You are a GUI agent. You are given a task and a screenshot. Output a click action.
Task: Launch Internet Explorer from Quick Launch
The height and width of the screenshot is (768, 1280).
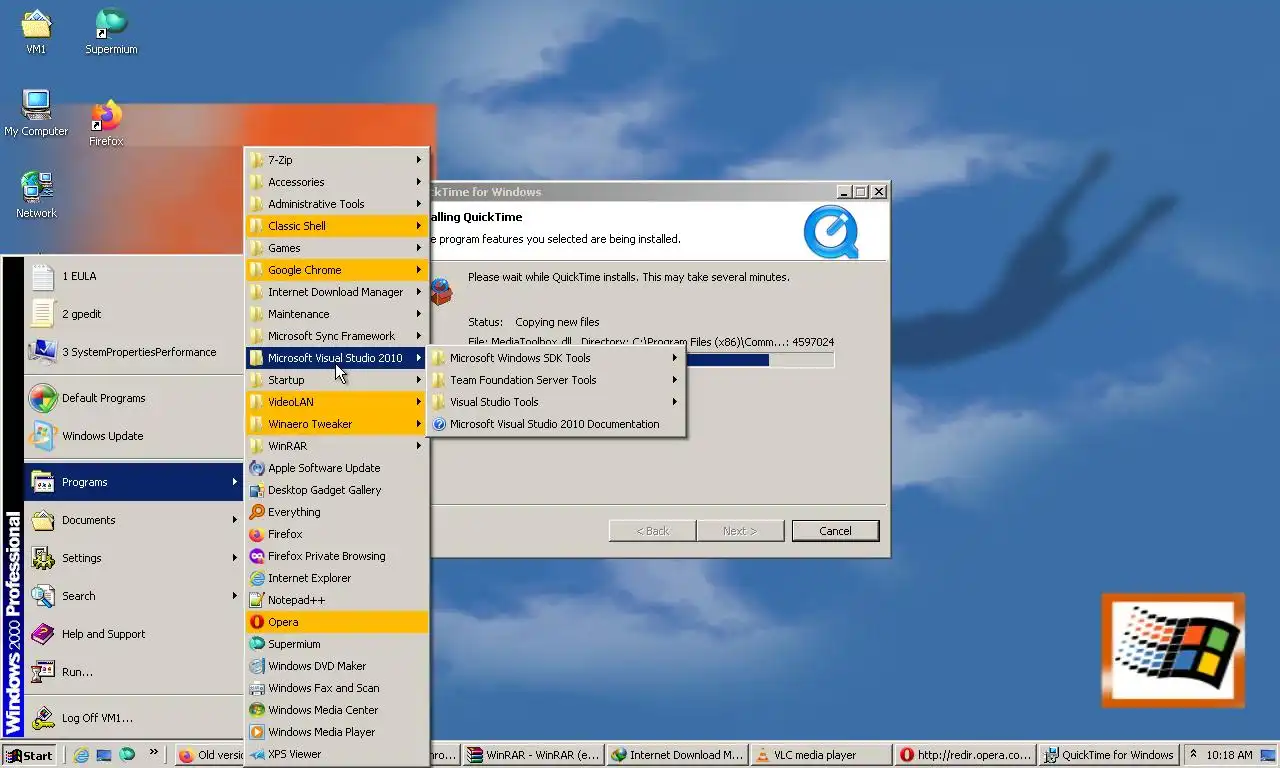tap(82, 755)
